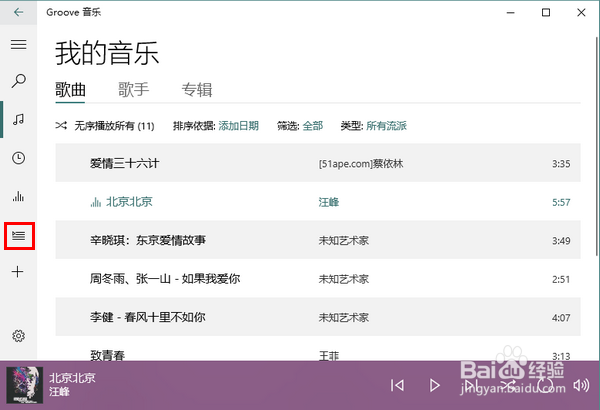Select the song 爱情三十六计
Screen dimensions: 600x410
[125, 164]
